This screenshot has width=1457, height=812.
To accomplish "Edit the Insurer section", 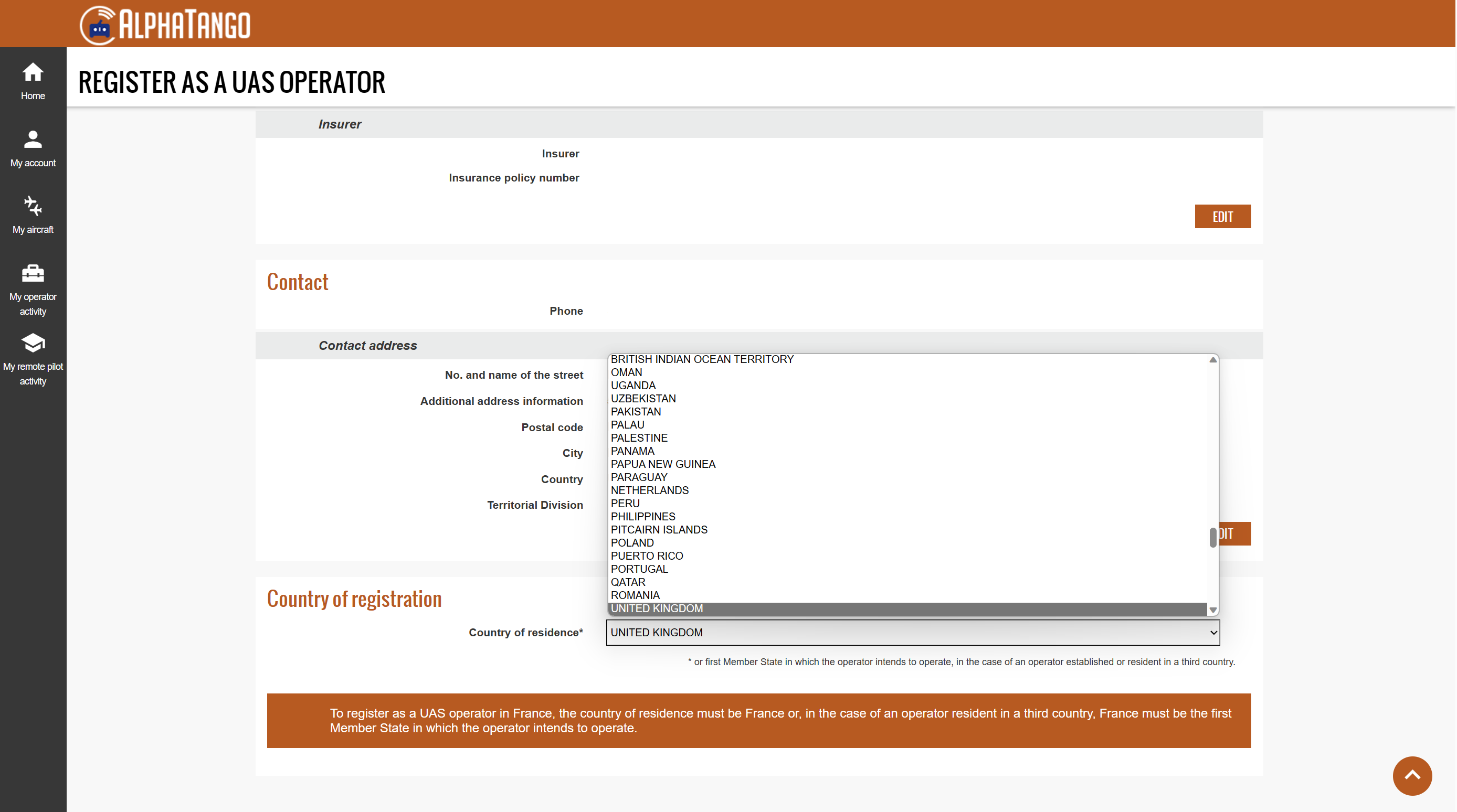I will 1223,217.
